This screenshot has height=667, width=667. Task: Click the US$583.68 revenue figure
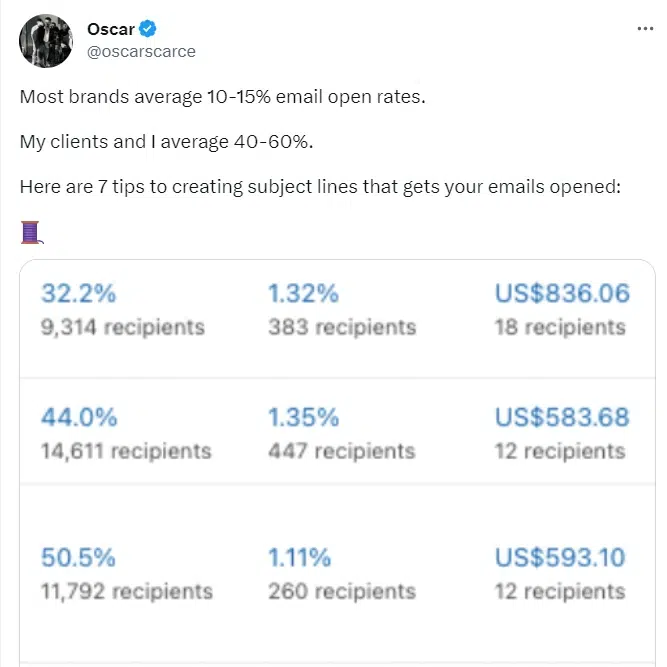(562, 417)
